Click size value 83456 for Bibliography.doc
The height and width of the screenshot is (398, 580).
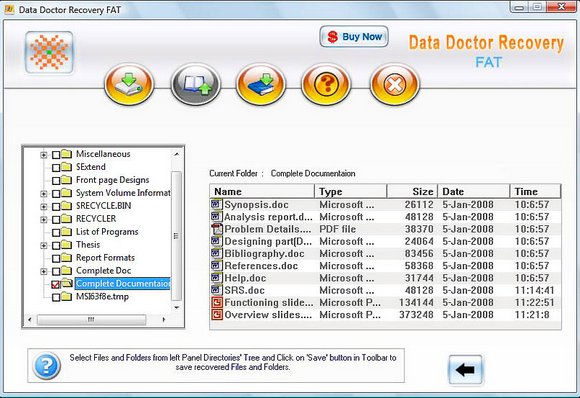point(419,254)
